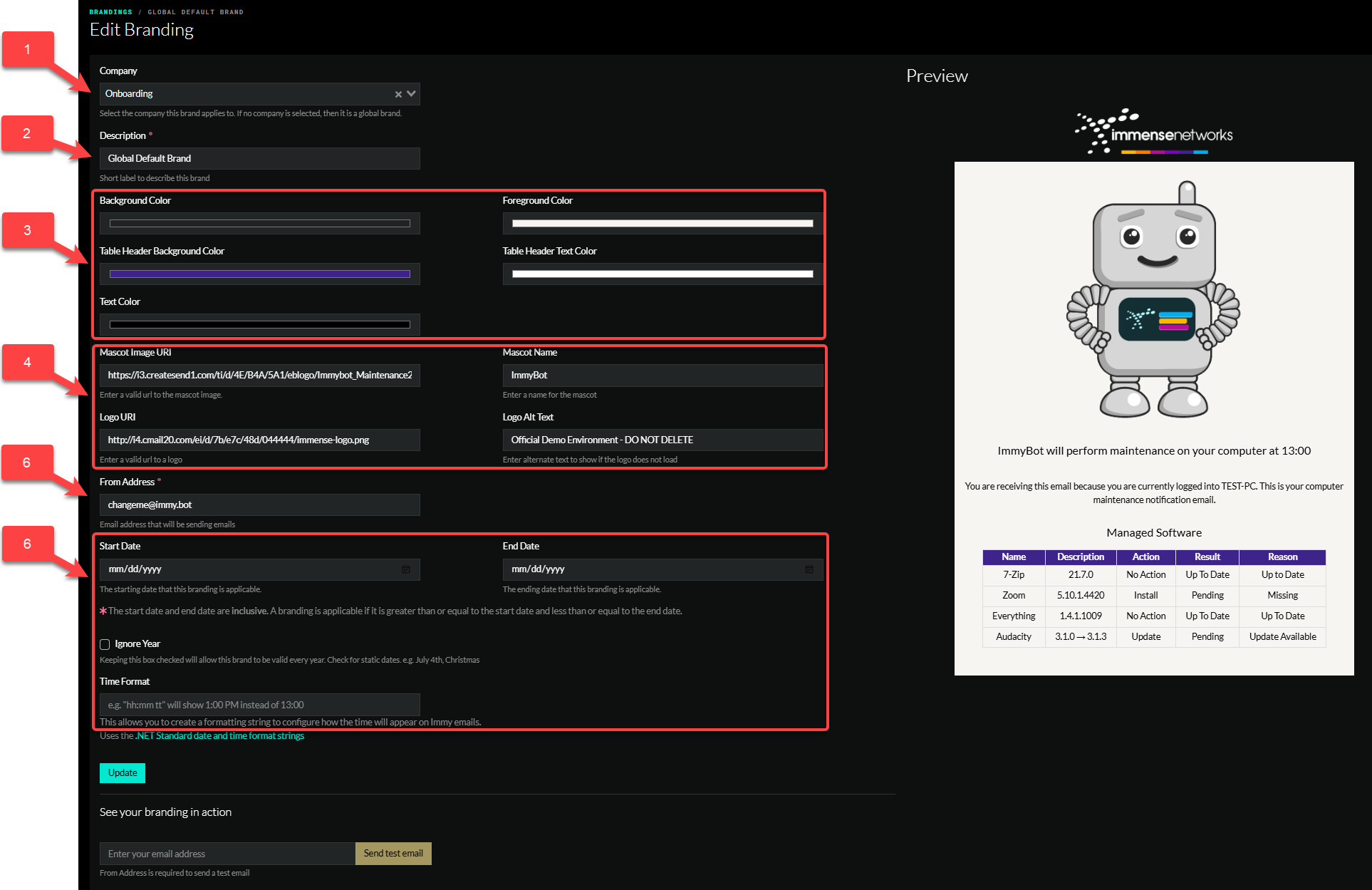This screenshot has width=1372, height=890.
Task: Click the Time Format input field
Action: click(x=259, y=705)
